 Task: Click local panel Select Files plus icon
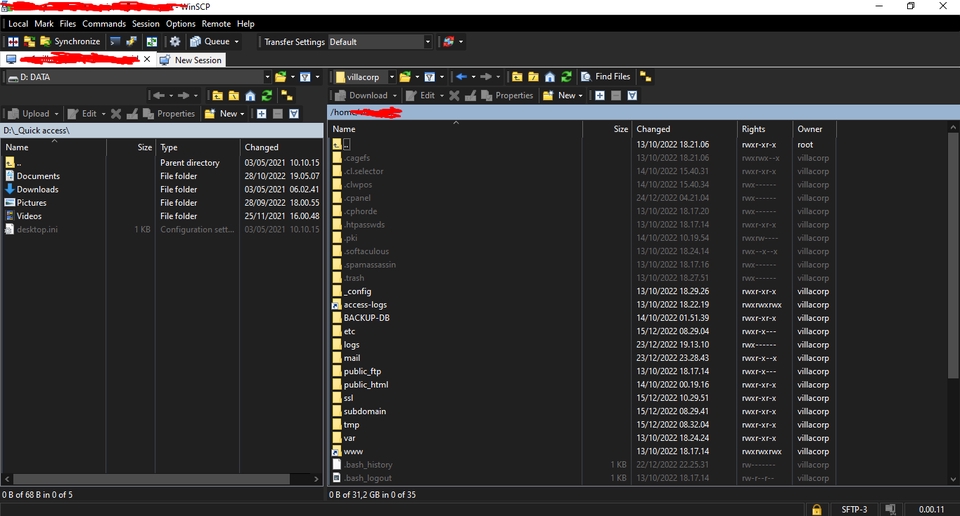click(261, 114)
